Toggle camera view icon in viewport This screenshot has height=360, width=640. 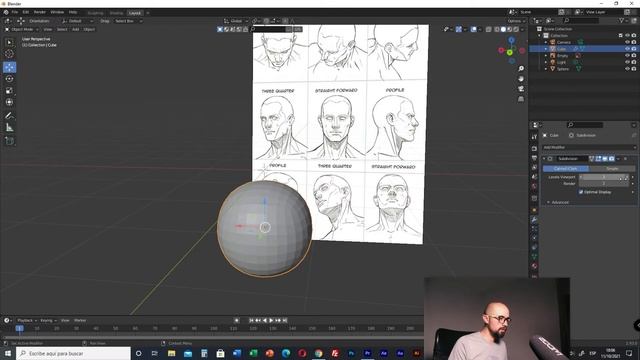(521, 89)
